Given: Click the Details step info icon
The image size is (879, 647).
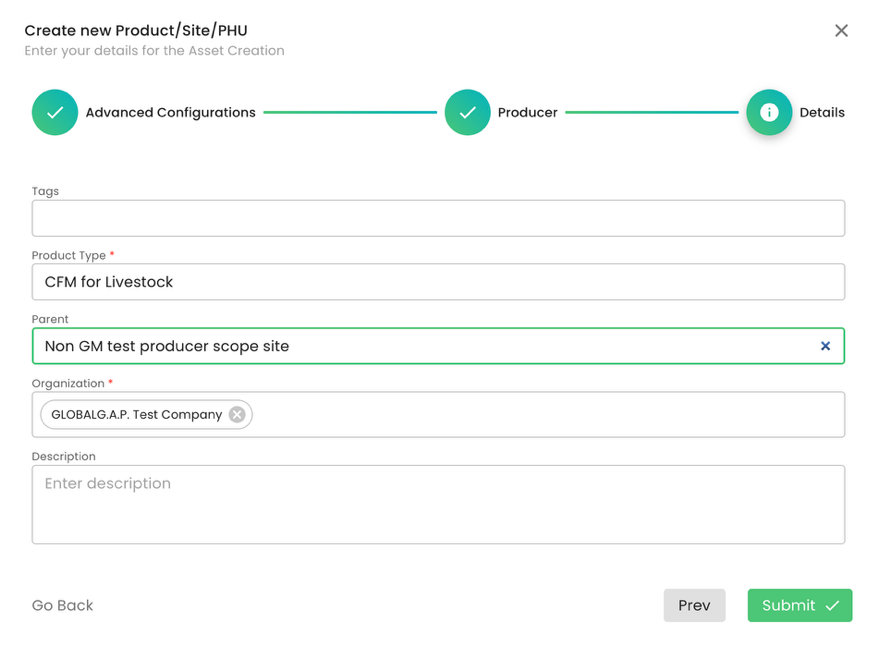Looking at the screenshot, I should [x=768, y=113].
